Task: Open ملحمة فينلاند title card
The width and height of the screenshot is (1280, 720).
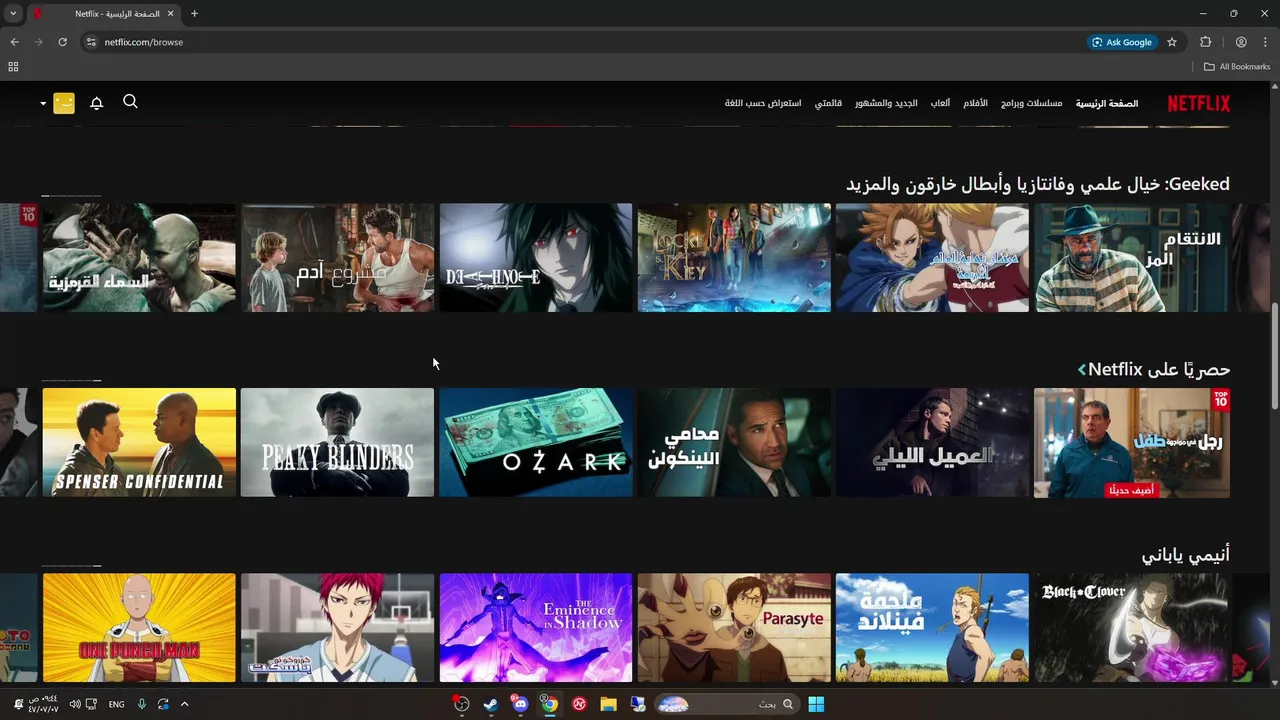Action: tap(932, 628)
